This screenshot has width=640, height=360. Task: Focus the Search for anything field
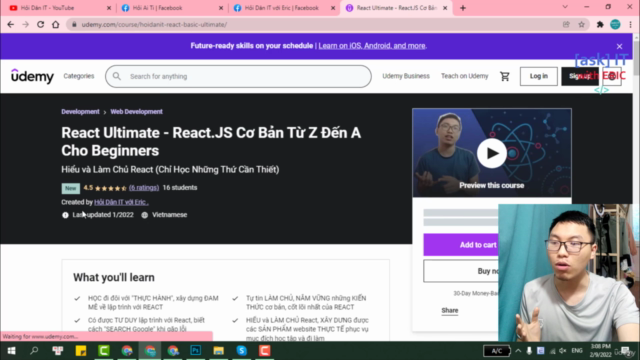238,76
